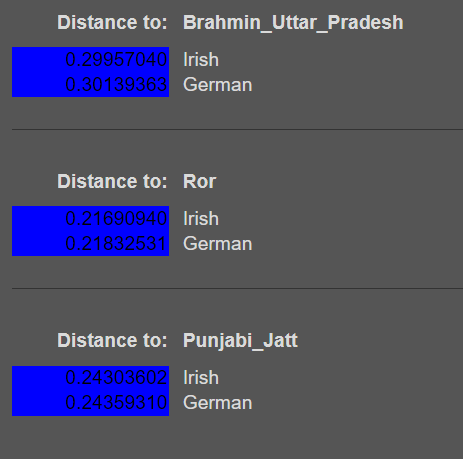Click the German label under Brahmin_Uttar_Pradesh

click(217, 85)
